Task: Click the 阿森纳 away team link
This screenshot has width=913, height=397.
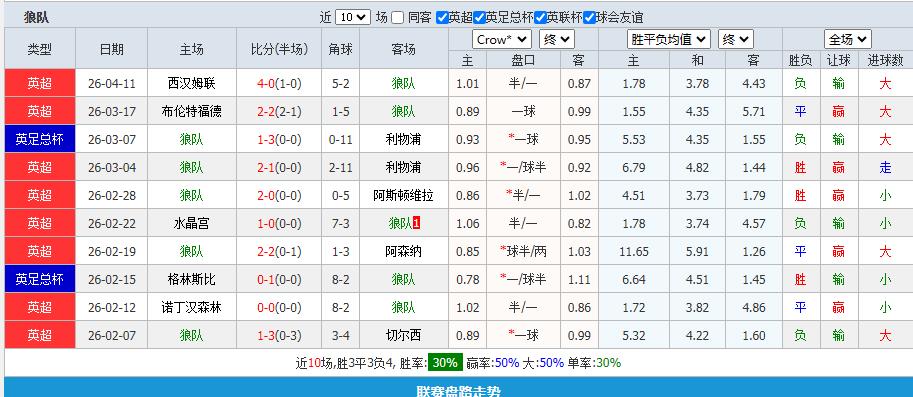Action: pyautogui.click(x=404, y=251)
